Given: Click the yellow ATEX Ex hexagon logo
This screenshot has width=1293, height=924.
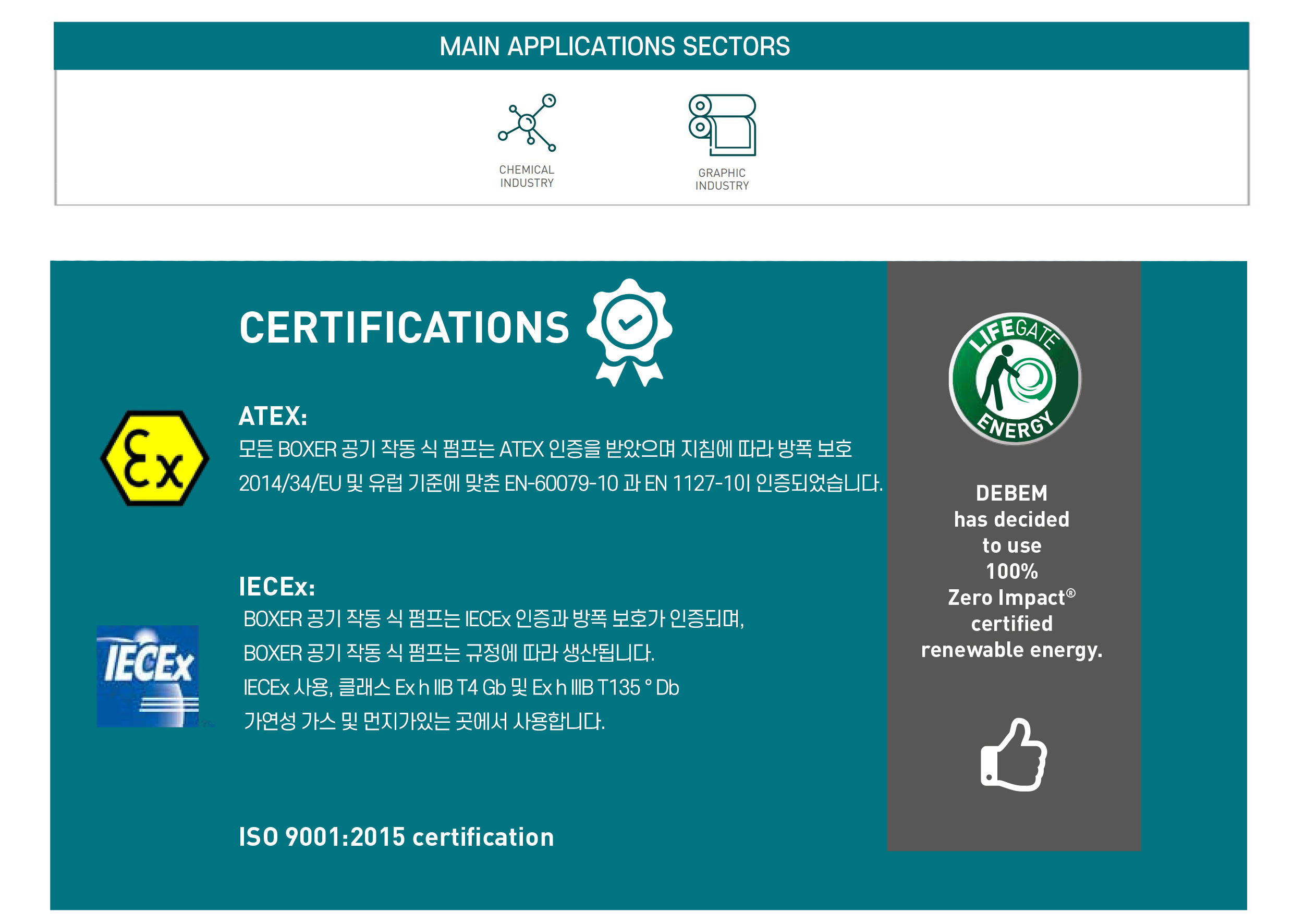Looking at the screenshot, I should click(x=154, y=458).
